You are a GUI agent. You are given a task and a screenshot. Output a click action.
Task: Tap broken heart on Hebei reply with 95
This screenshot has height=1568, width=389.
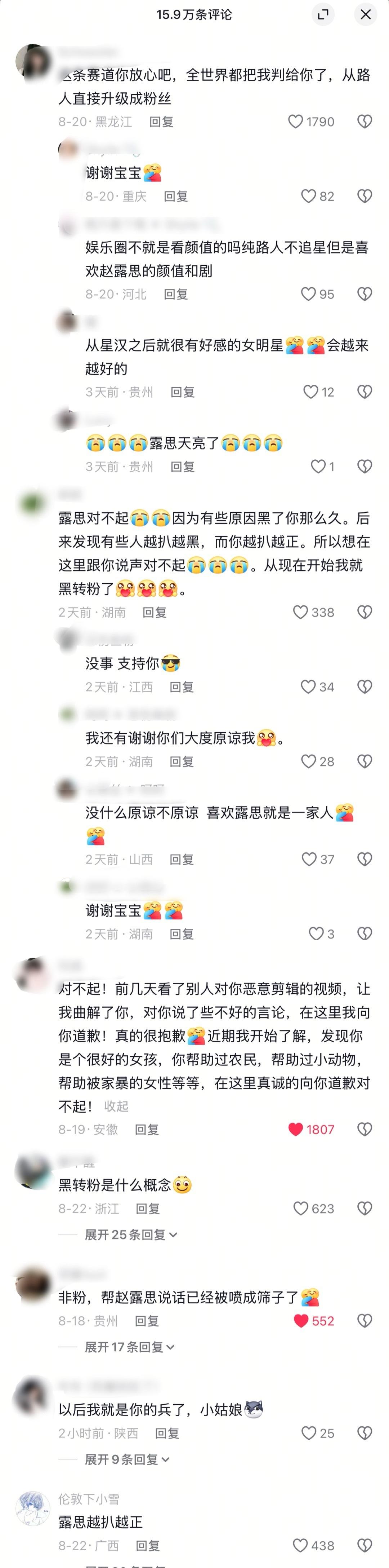click(364, 294)
